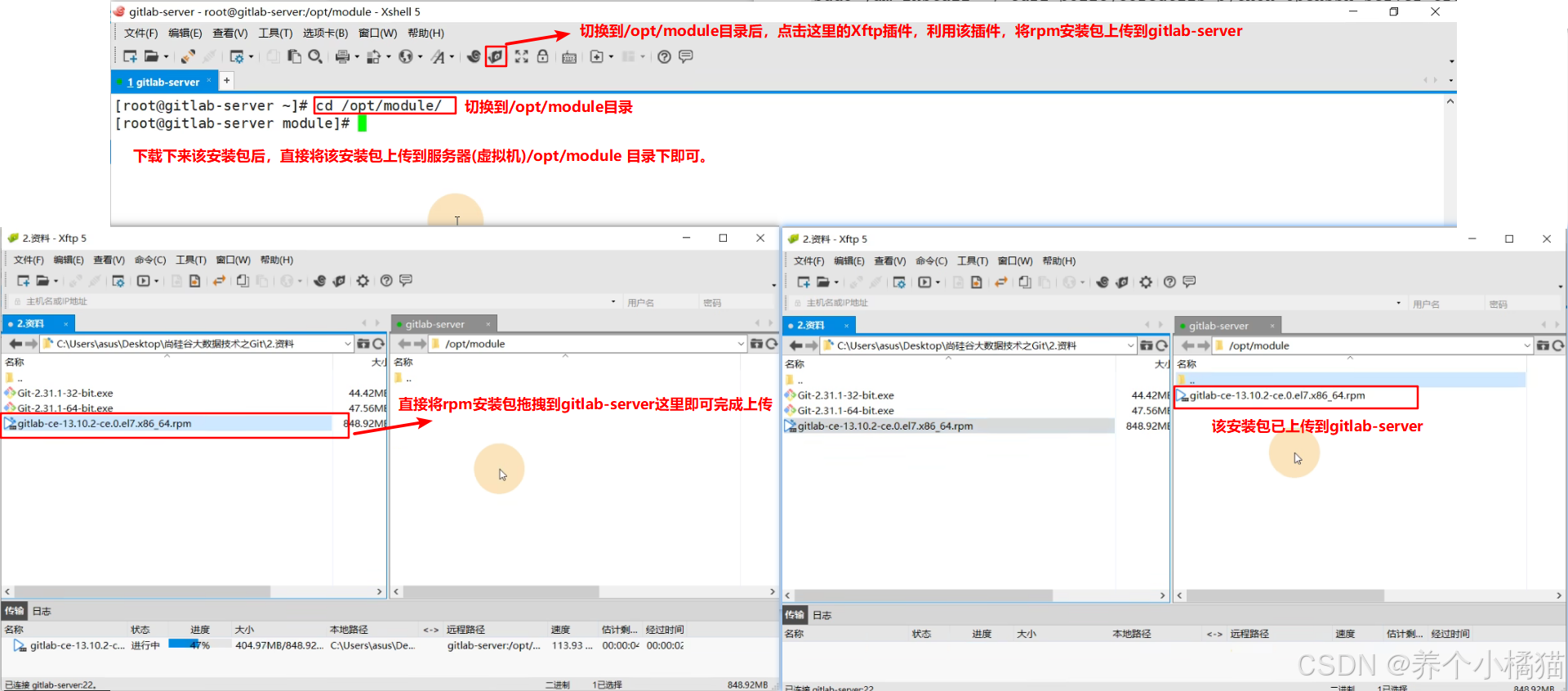
Task: Open host name dropdown arrow in right Xftp window
Action: click(1398, 303)
